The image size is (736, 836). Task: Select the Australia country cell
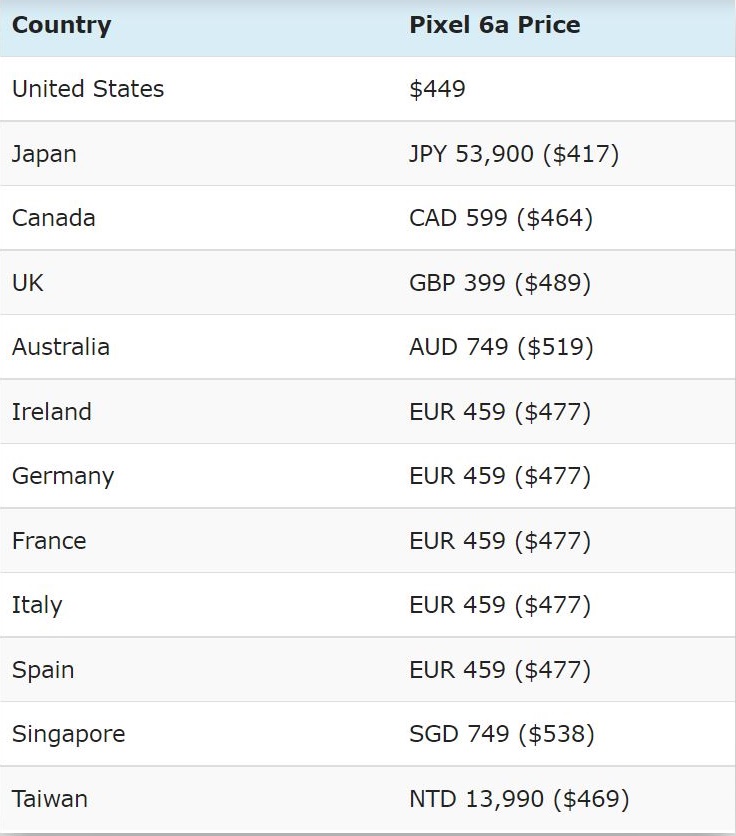[61, 347]
